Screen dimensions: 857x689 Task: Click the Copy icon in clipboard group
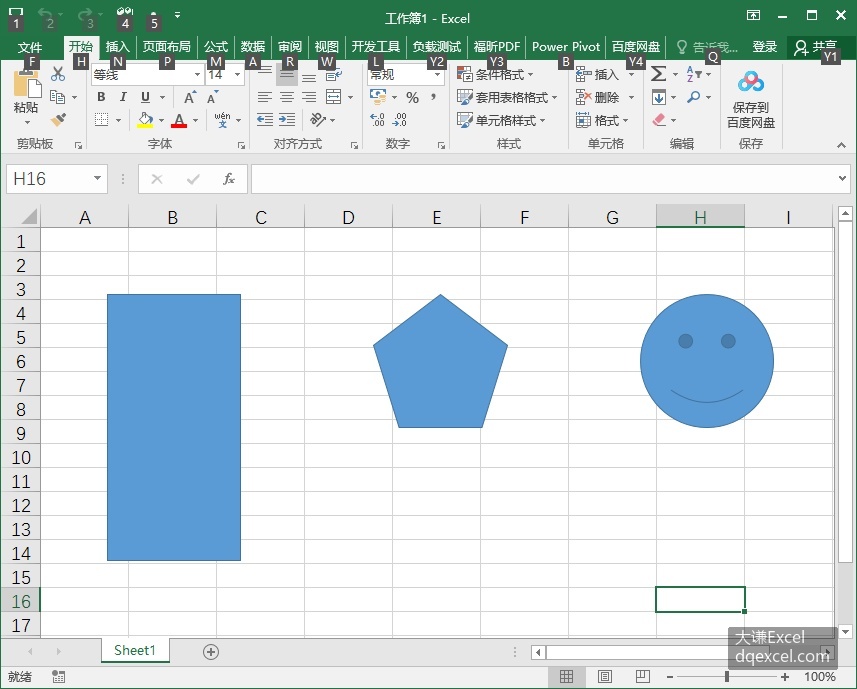click(57, 97)
